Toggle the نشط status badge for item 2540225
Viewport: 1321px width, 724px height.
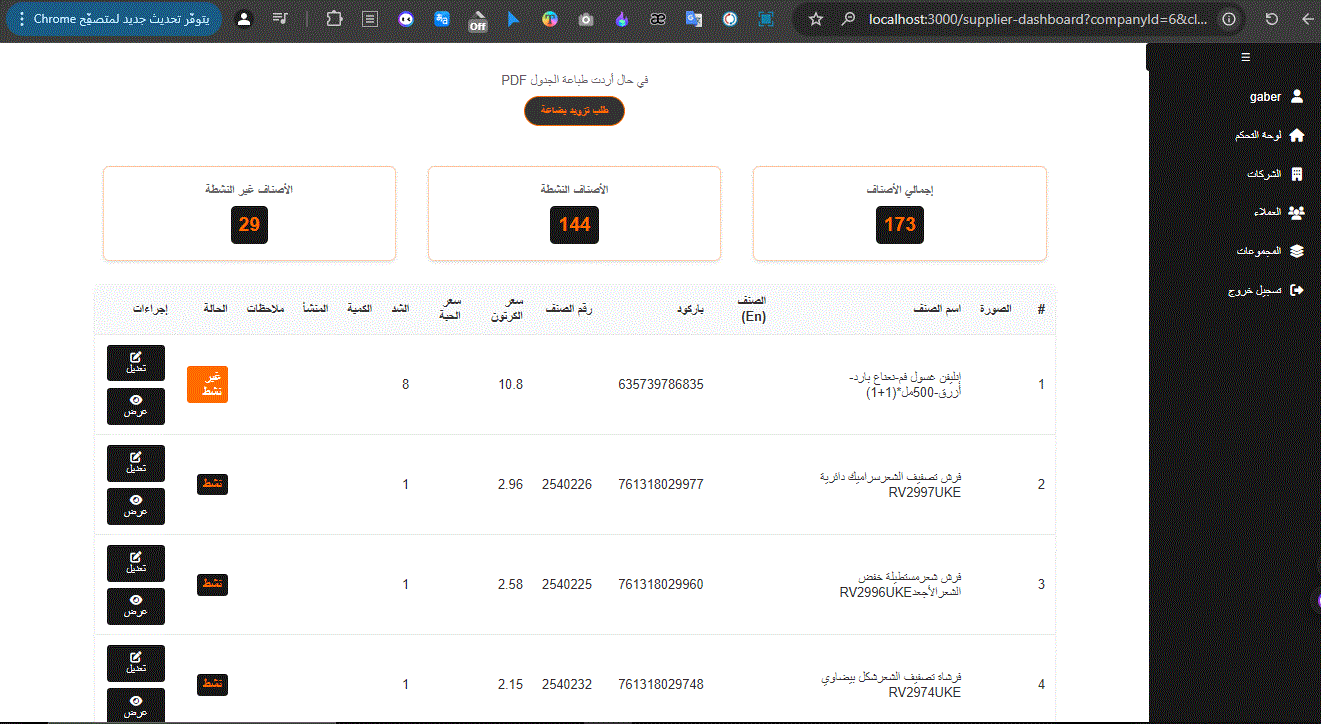coord(212,584)
